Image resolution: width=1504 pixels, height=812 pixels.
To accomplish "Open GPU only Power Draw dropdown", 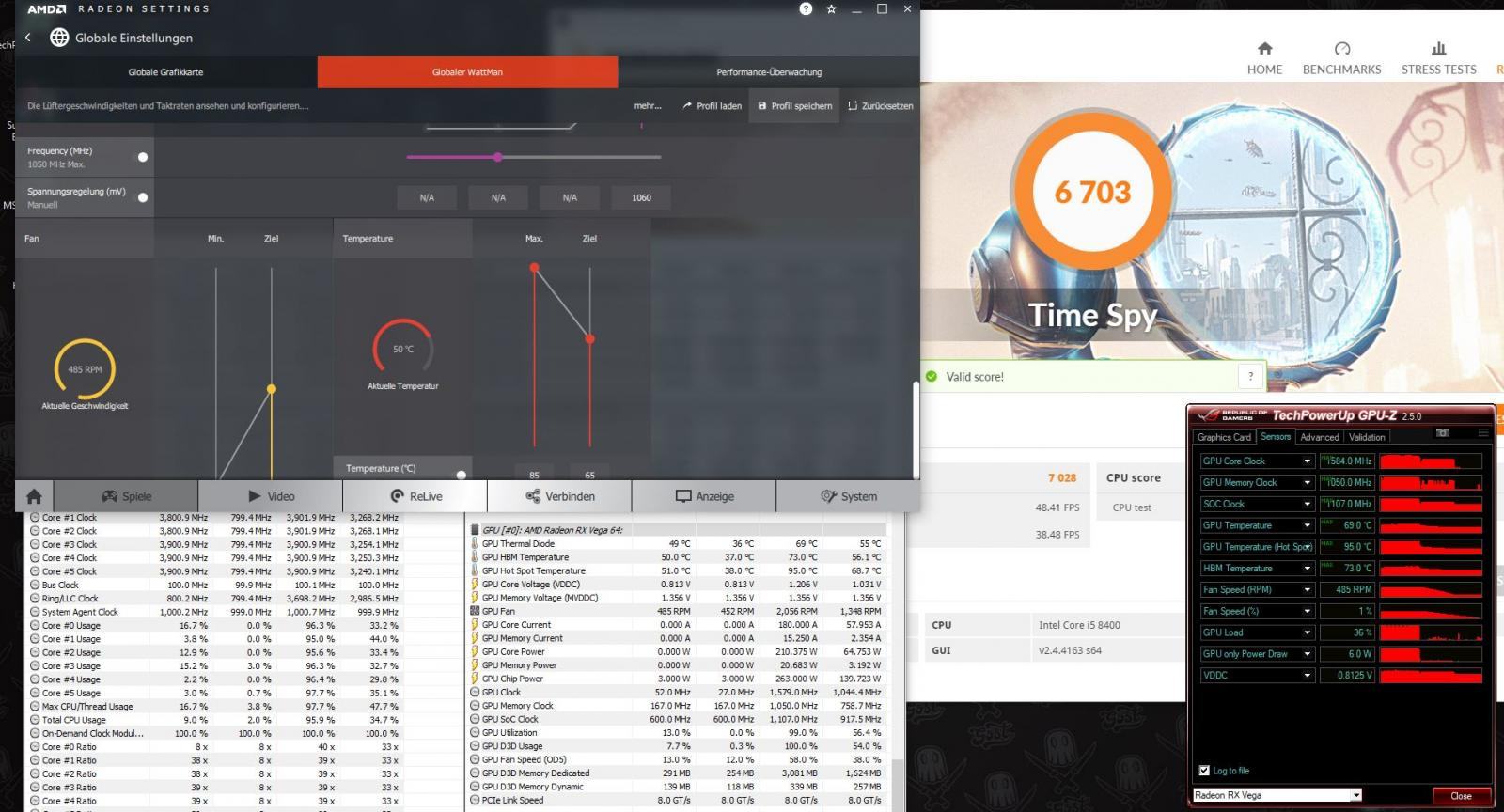I will (1307, 654).
